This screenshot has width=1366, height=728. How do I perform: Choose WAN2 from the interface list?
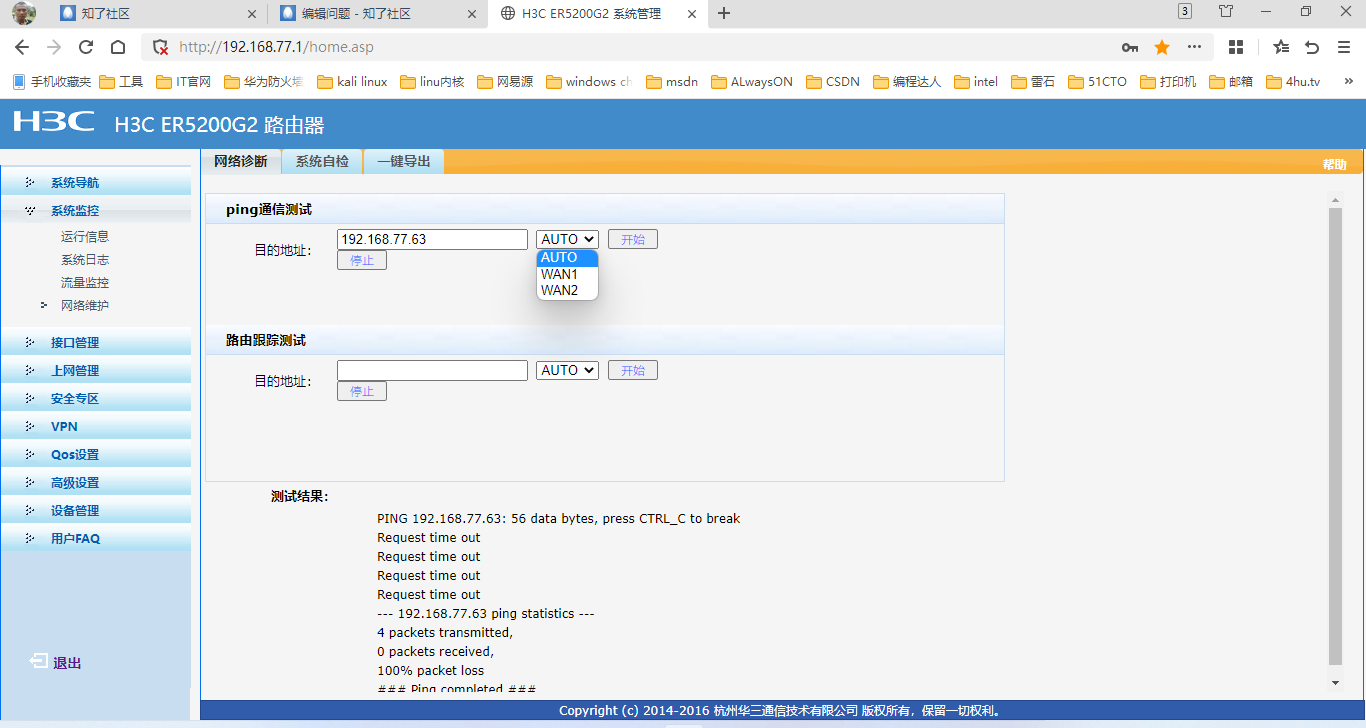[567, 291]
